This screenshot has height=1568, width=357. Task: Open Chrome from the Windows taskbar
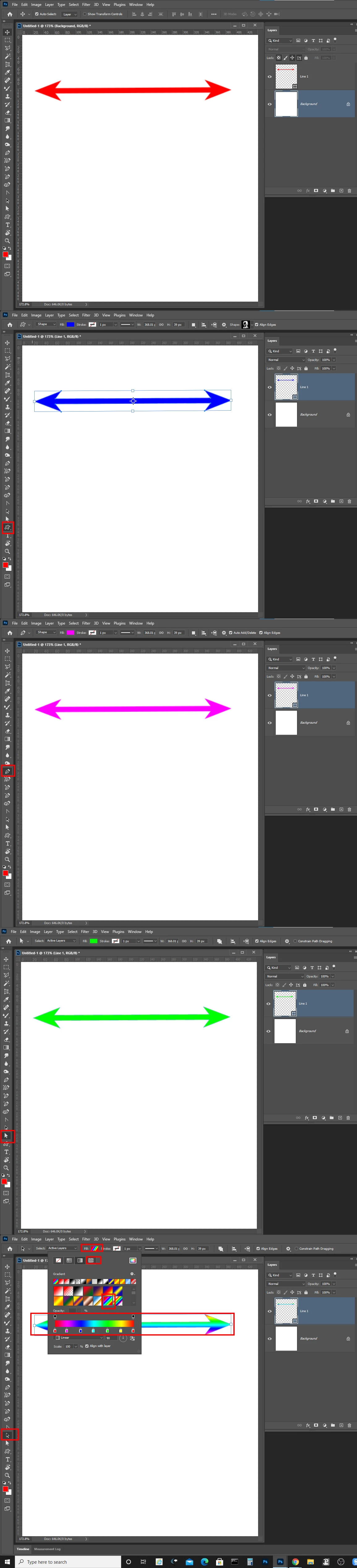click(295, 1561)
